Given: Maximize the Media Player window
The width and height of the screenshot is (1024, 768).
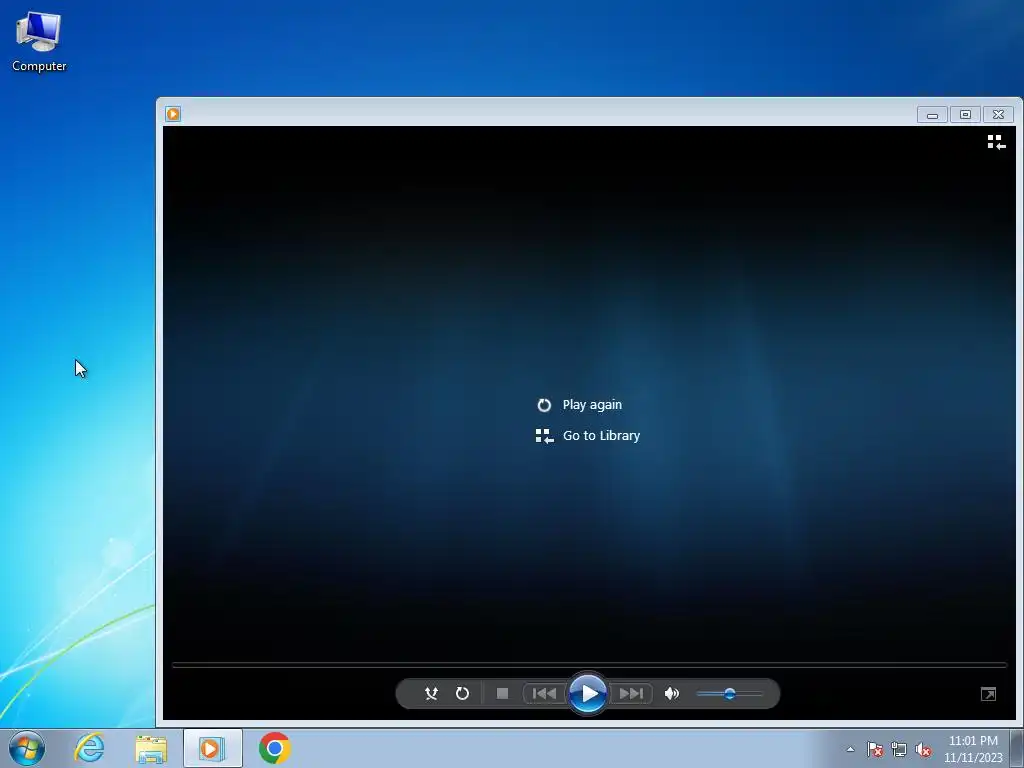Looking at the screenshot, I should point(965,115).
